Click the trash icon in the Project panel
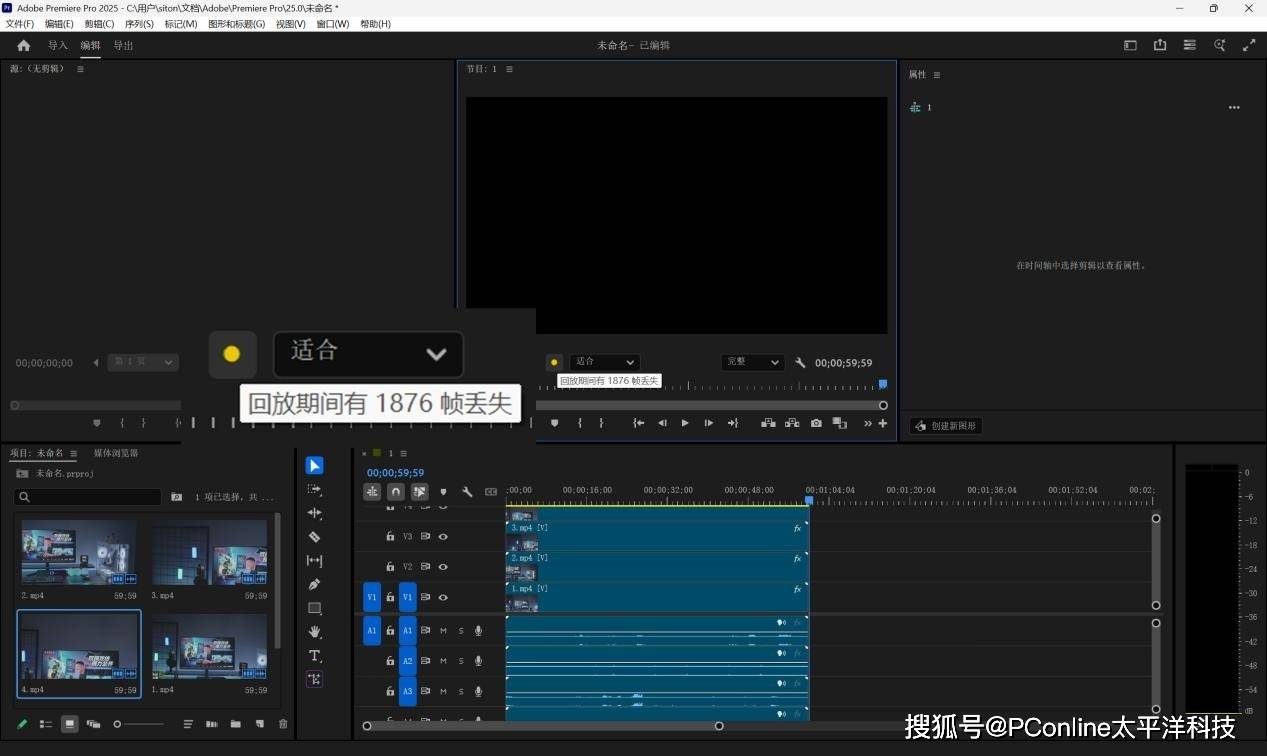Image resolution: width=1267 pixels, height=756 pixels. 283,724
